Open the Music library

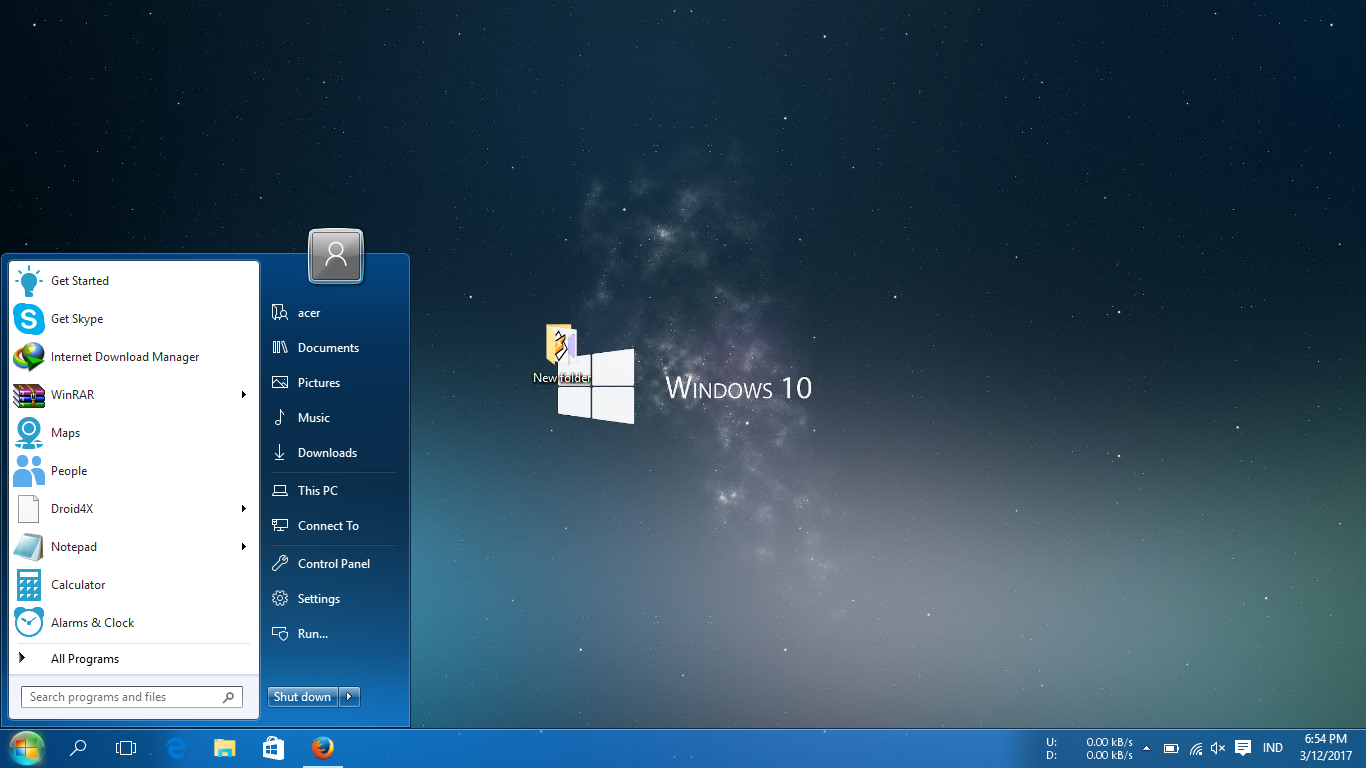[334, 418]
